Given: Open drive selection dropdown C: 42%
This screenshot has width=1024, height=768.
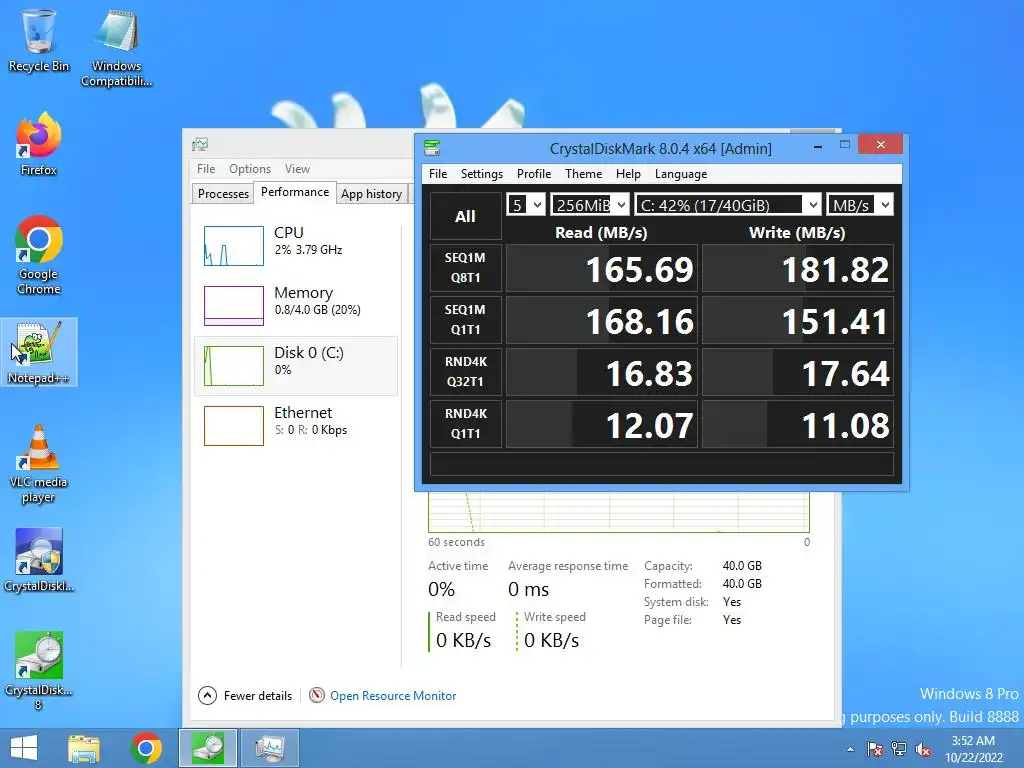Looking at the screenshot, I should 728,205.
